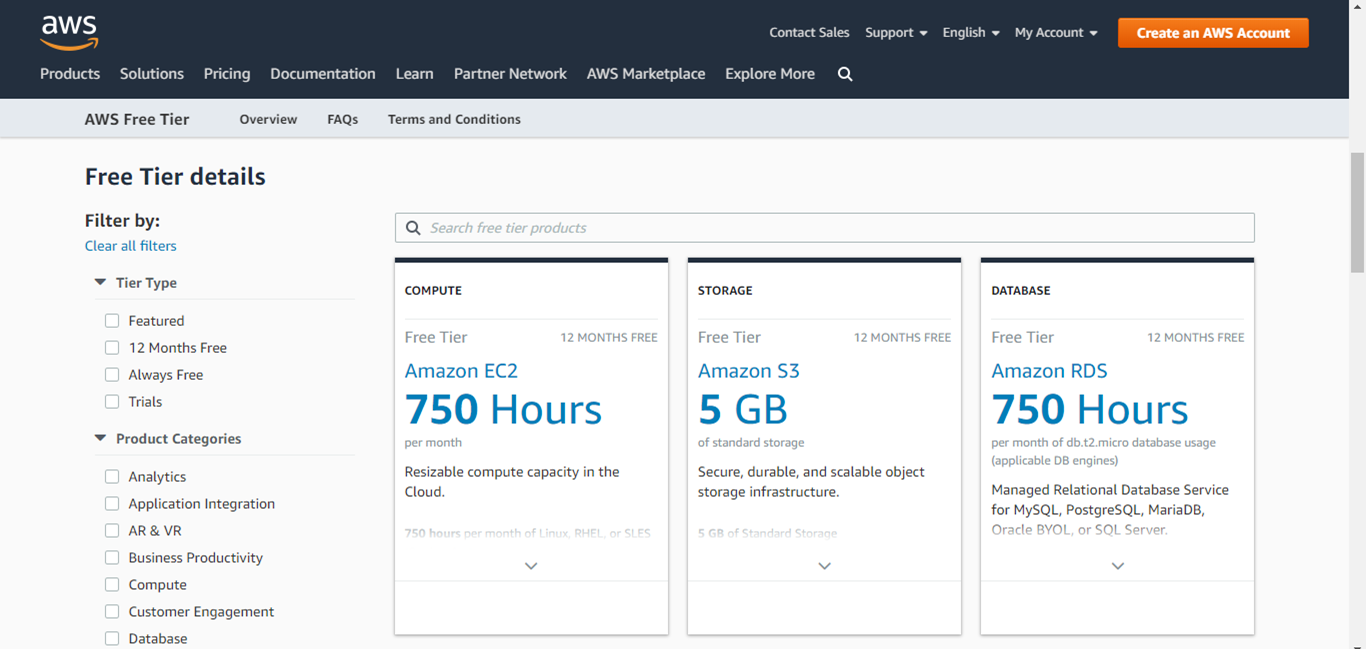Switch to the Overview tab
Image resolution: width=1366 pixels, height=649 pixels.
click(268, 119)
